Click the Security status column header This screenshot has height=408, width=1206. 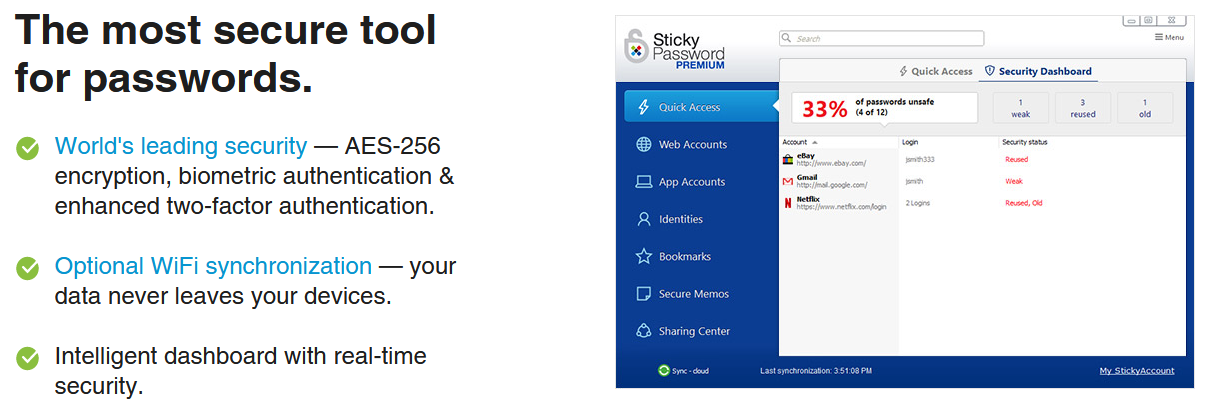[1025, 142]
